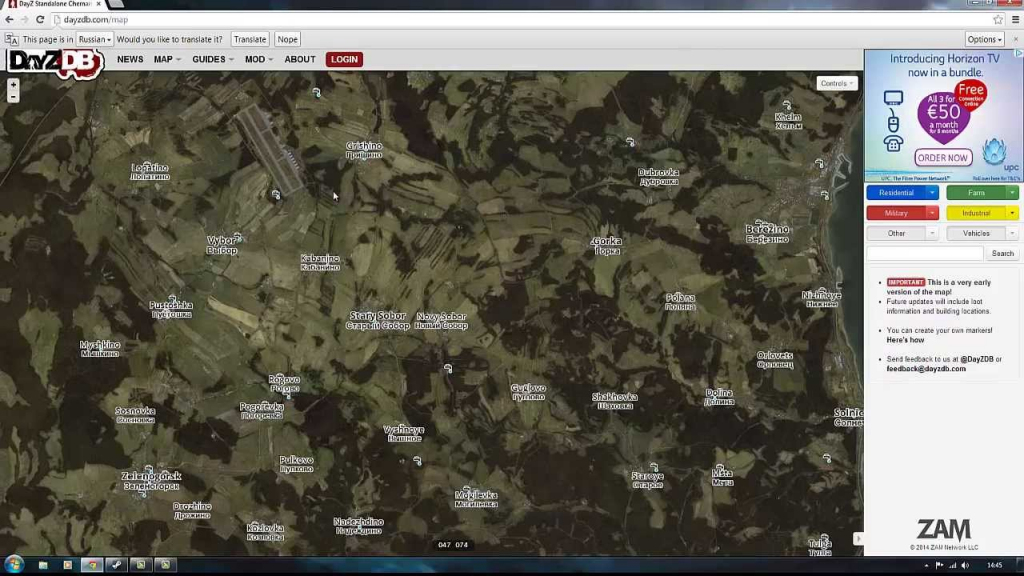Viewport: 1024px width, 576px height.
Task: Toggle the Military filter button
Action: pyautogui.click(x=896, y=213)
